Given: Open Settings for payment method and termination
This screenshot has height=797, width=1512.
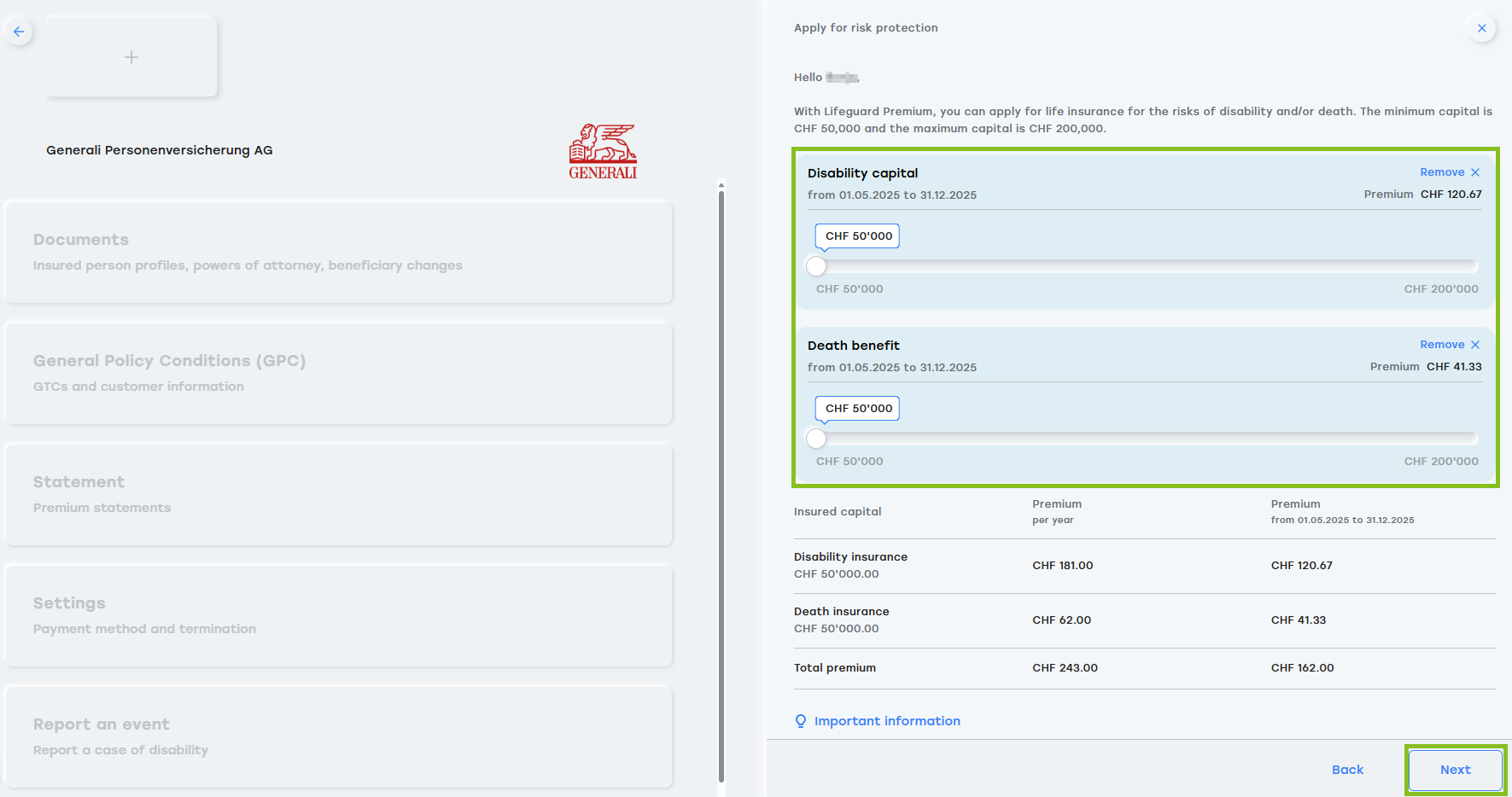Looking at the screenshot, I should click(339, 615).
